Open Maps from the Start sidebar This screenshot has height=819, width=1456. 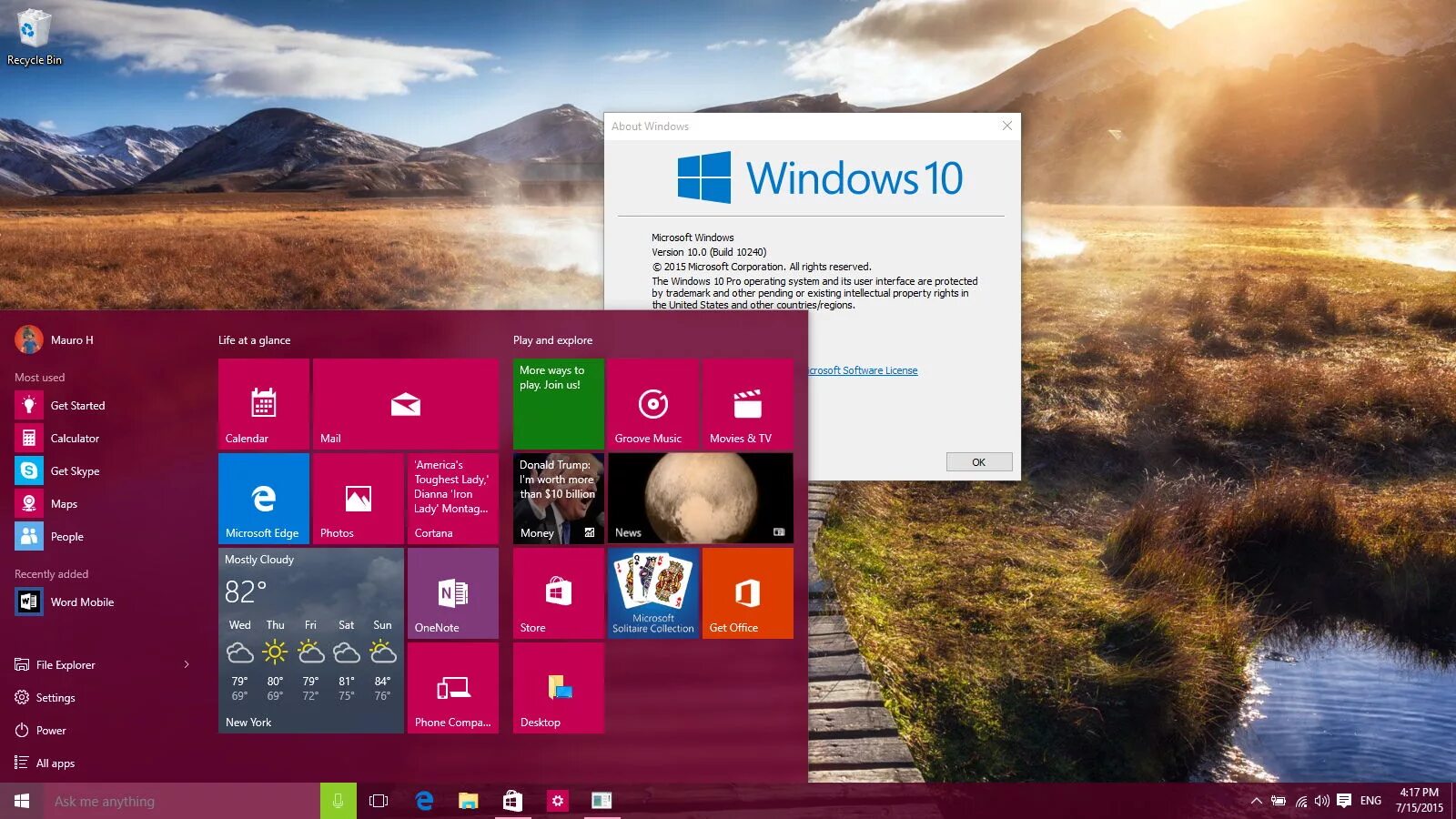[64, 503]
